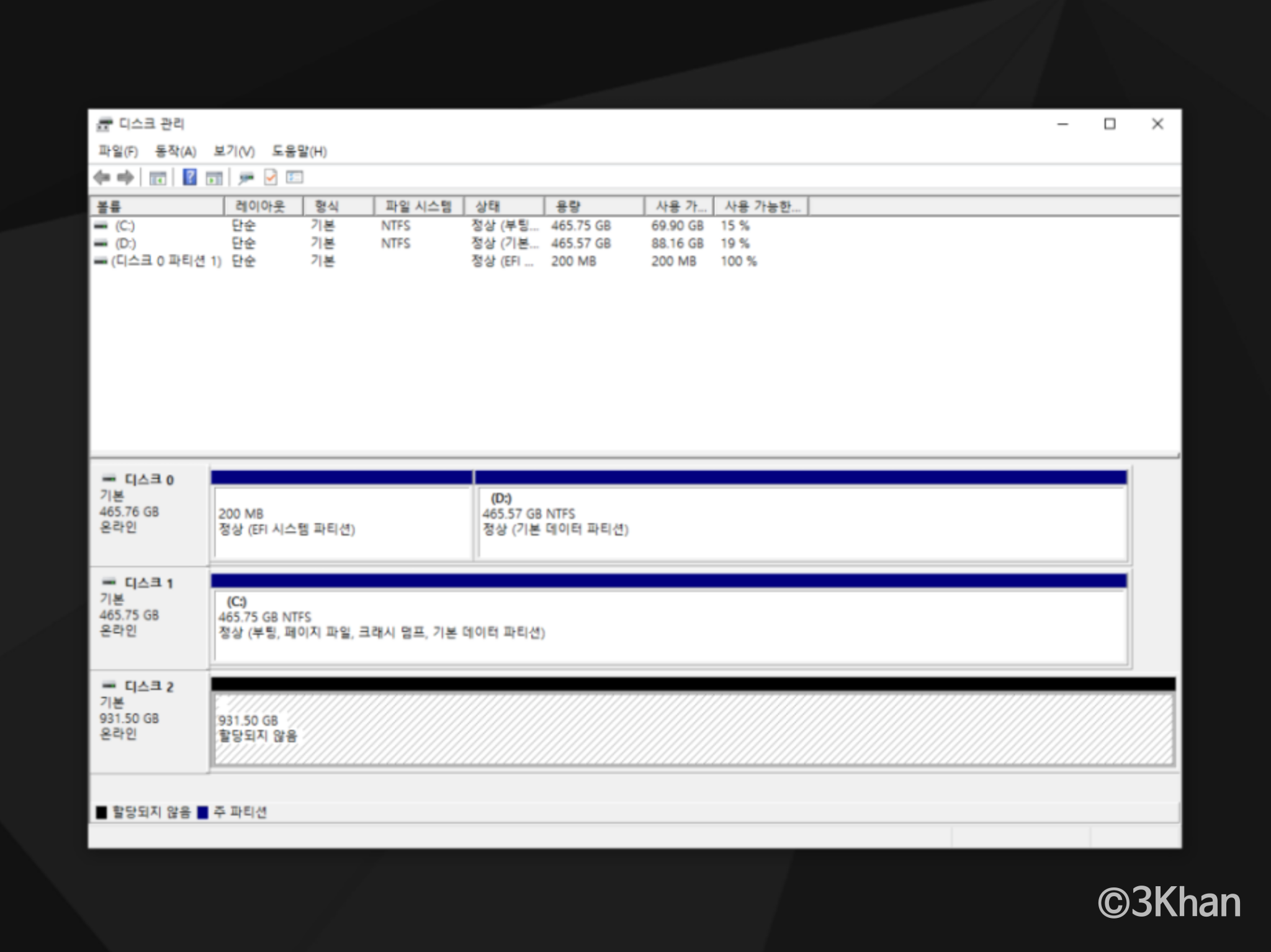Open the 파일(F) menu
This screenshot has width=1271, height=952.
click(x=118, y=151)
